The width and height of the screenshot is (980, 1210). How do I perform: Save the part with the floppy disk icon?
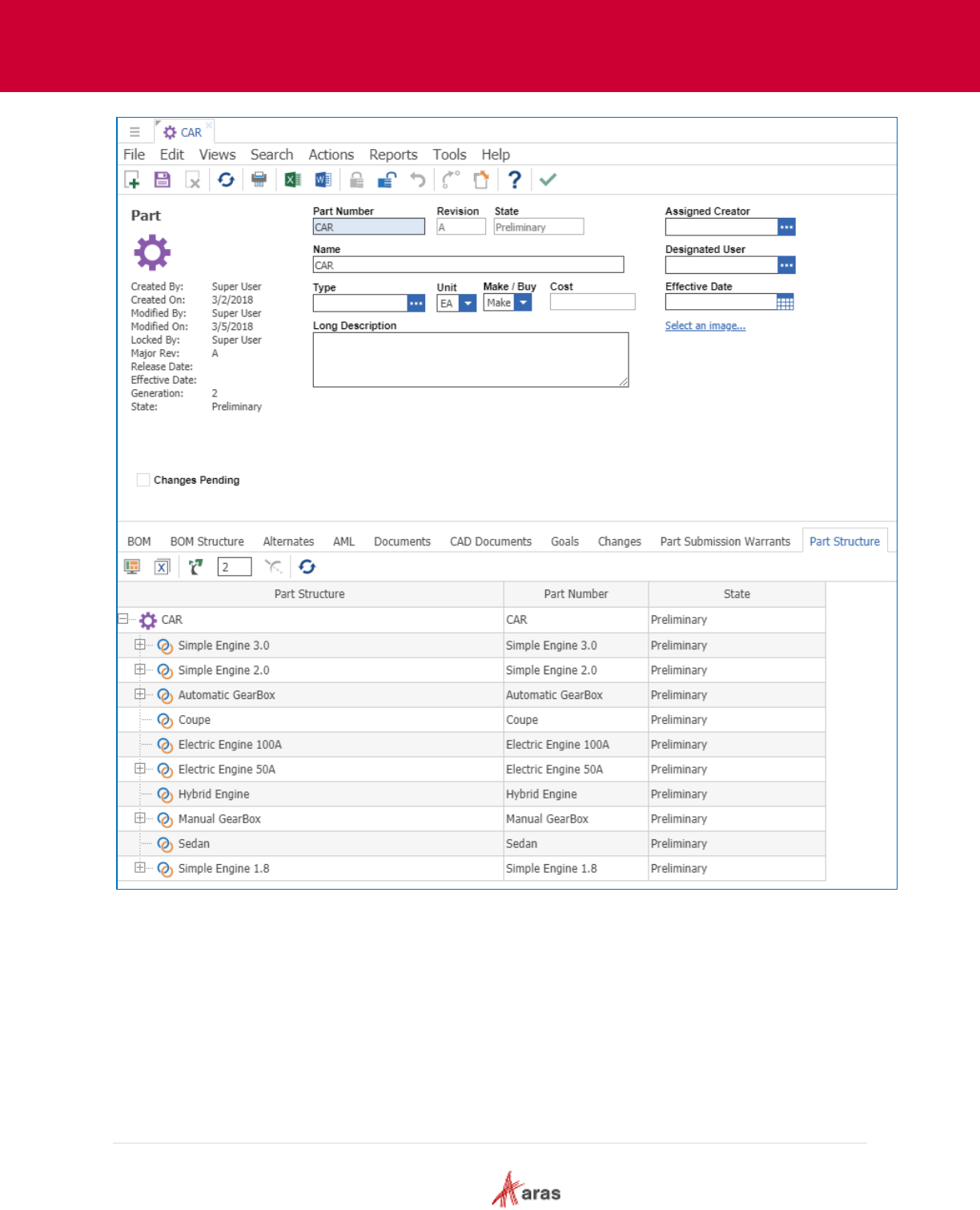click(x=163, y=180)
